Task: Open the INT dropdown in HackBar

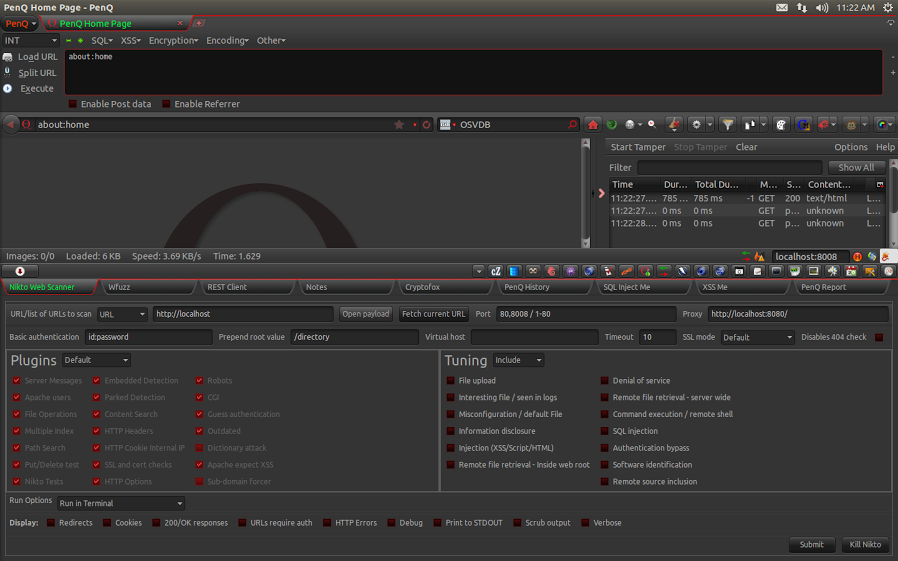Action: click(x=31, y=41)
